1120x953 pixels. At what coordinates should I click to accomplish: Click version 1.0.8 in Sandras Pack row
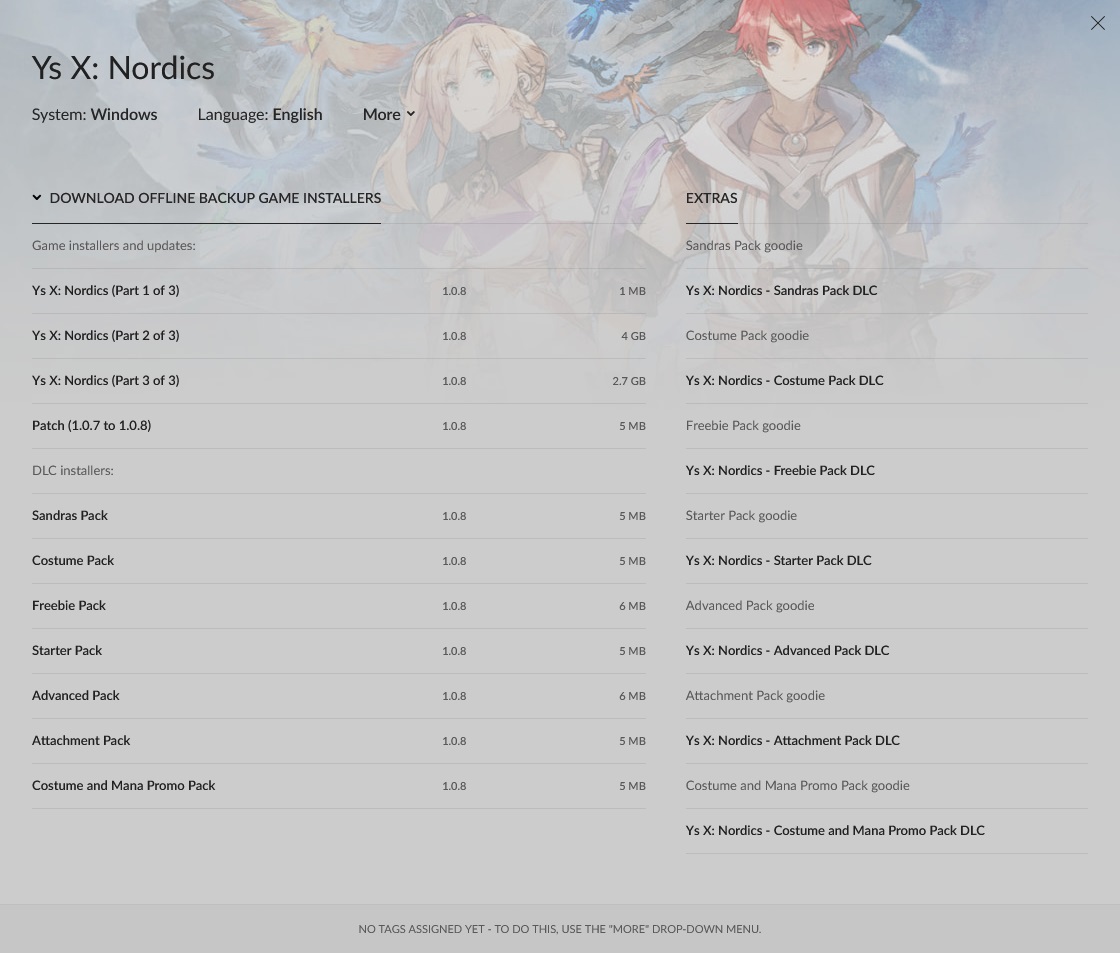click(x=454, y=517)
